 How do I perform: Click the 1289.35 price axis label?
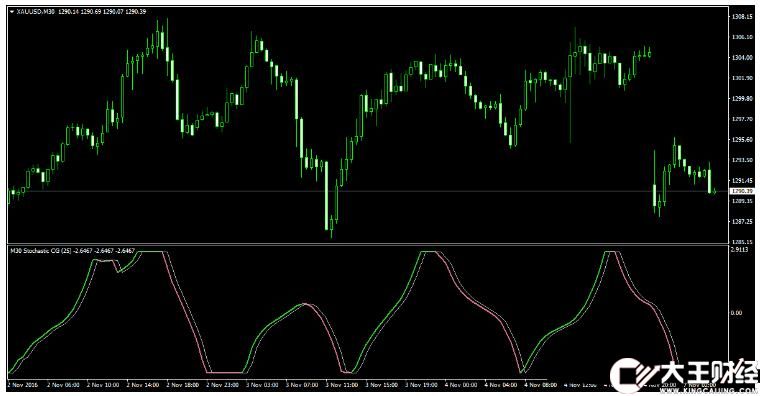click(742, 201)
